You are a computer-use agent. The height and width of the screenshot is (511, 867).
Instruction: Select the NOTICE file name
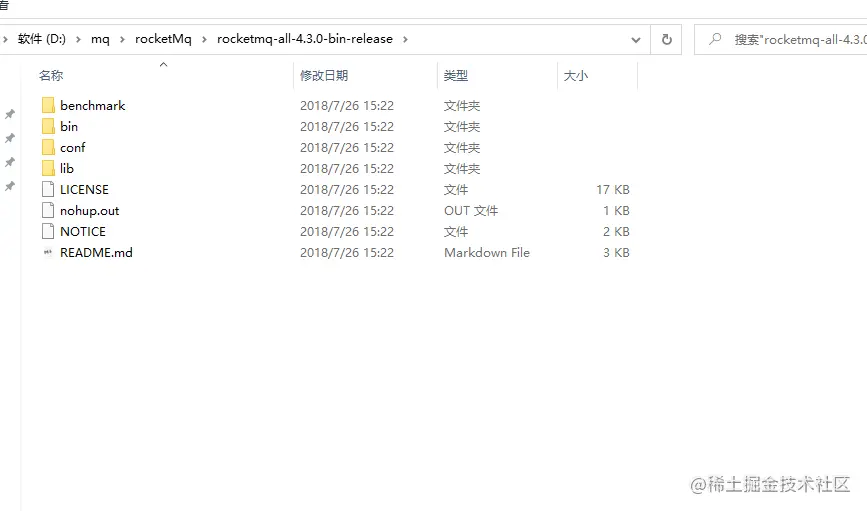(83, 231)
